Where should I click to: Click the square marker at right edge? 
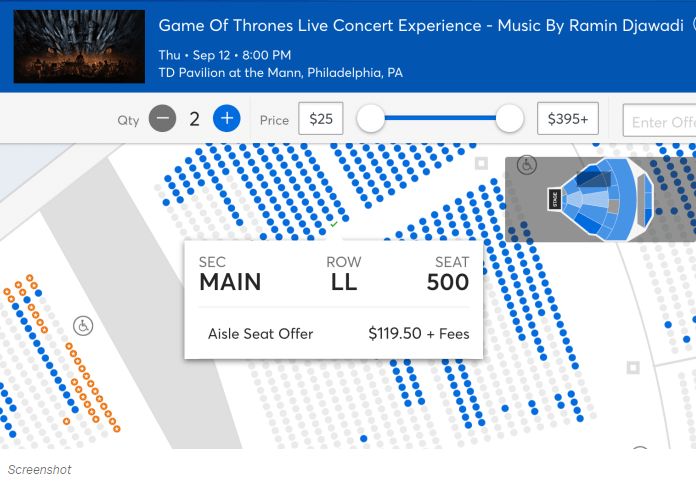[x=633, y=368]
